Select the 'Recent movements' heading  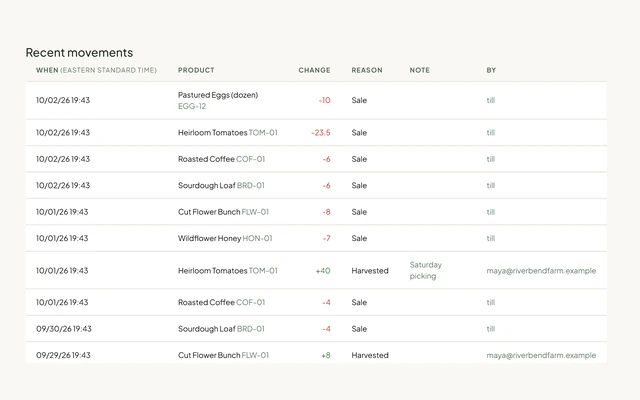click(79, 53)
